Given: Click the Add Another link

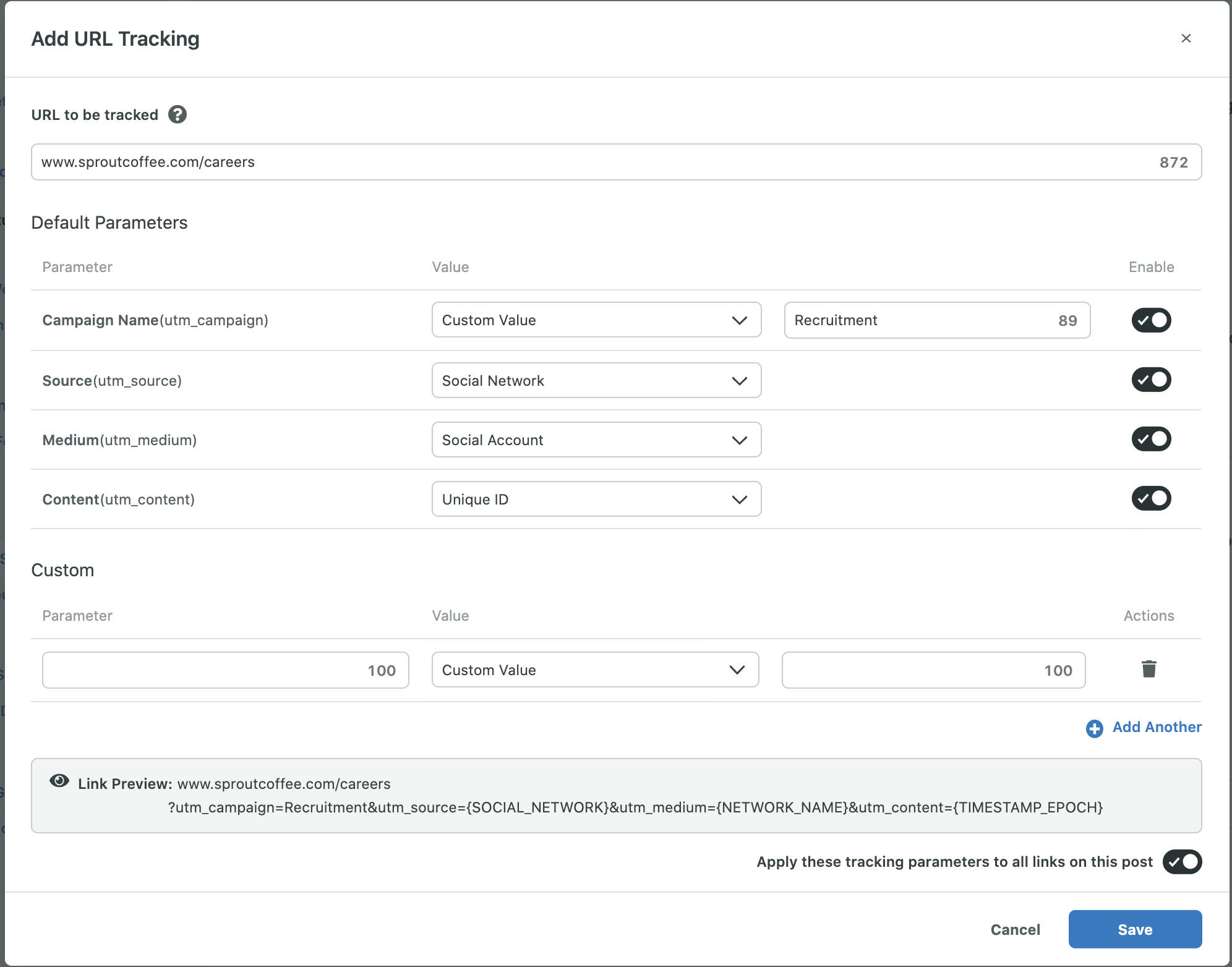Looking at the screenshot, I should point(1156,727).
